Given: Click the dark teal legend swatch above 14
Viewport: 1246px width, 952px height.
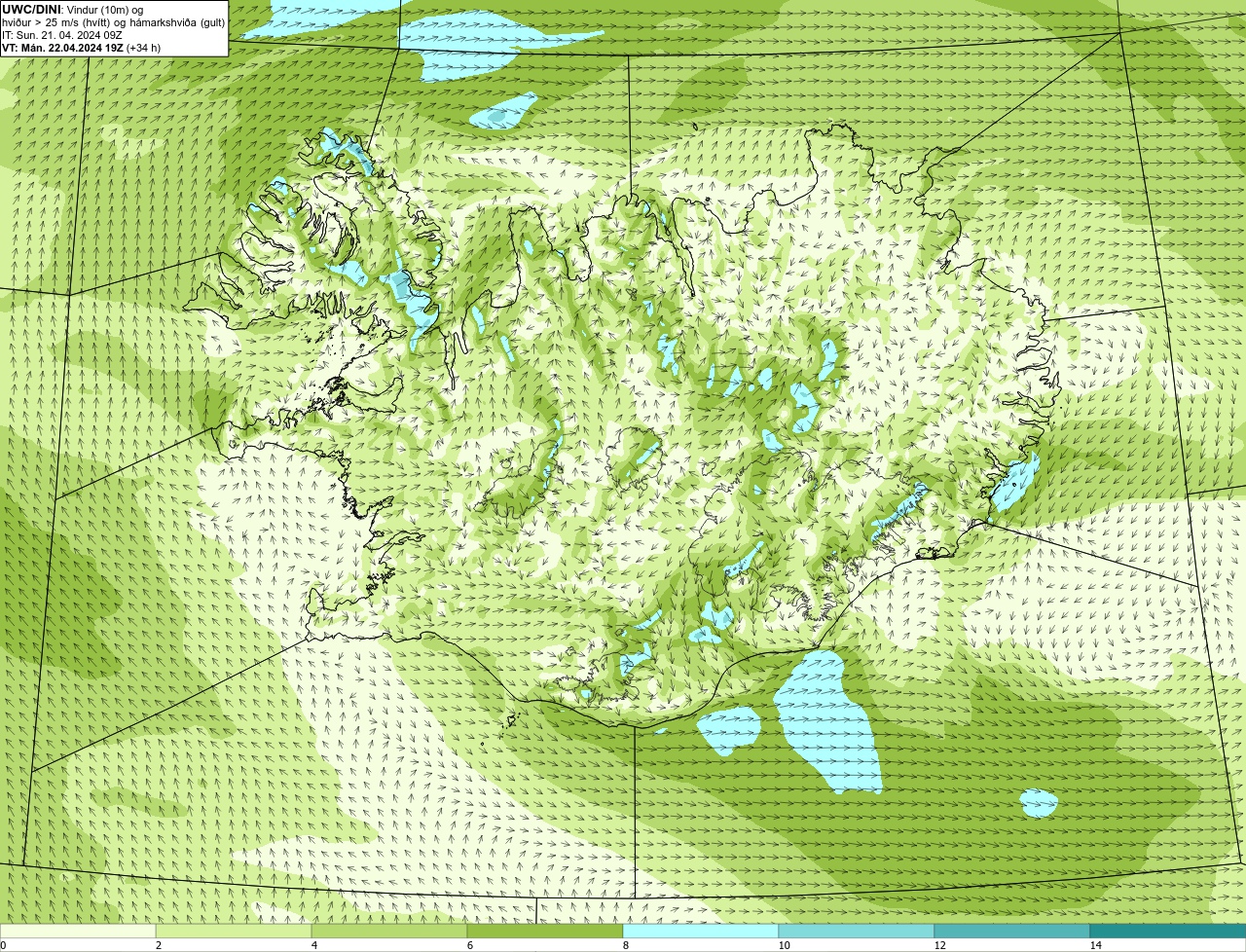Looking at the screenshot, I should [1168, 931].
